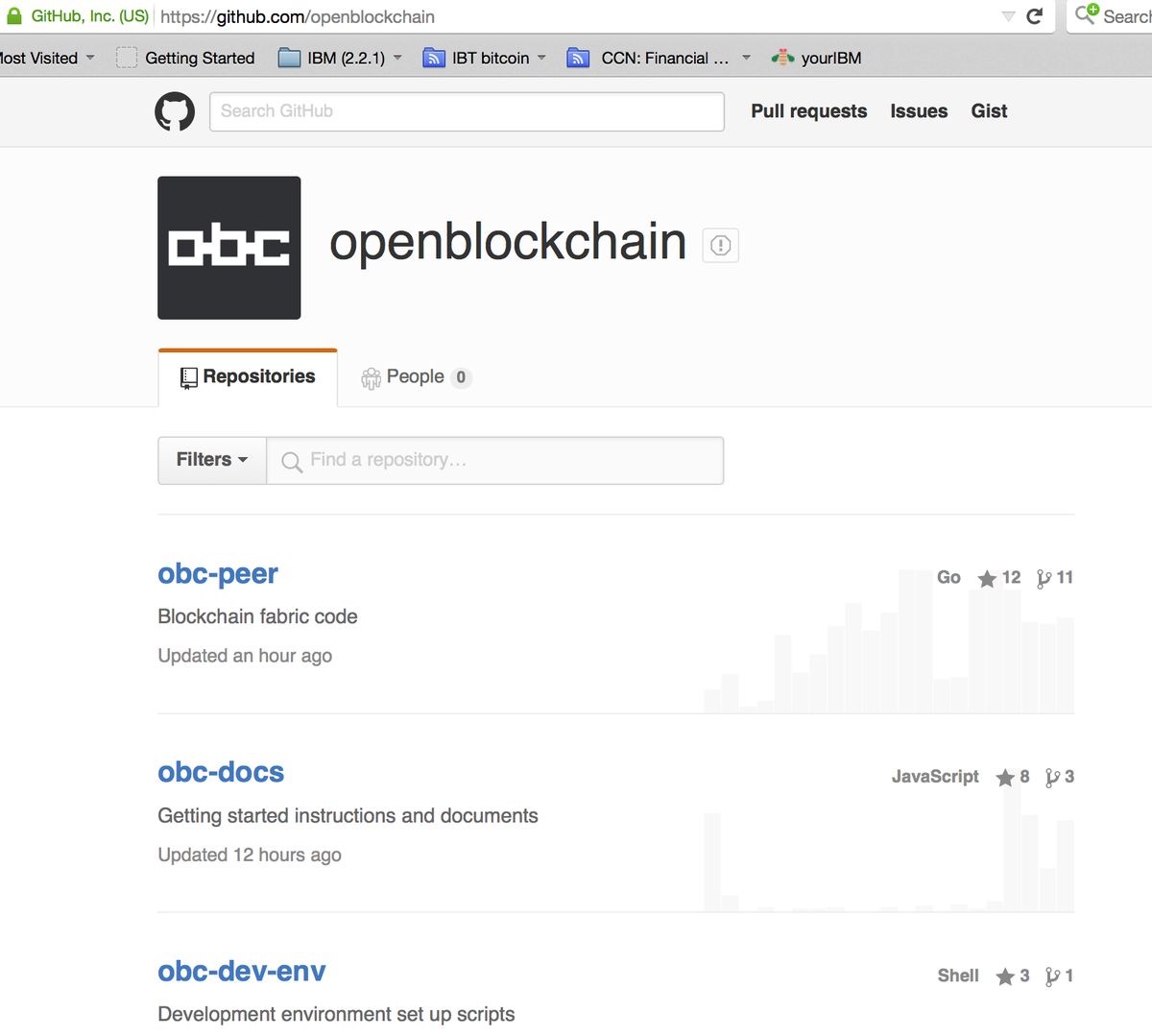Click the obc-dev-env star icon
1152x1036 pixels.
click(x=1005, y=976)
